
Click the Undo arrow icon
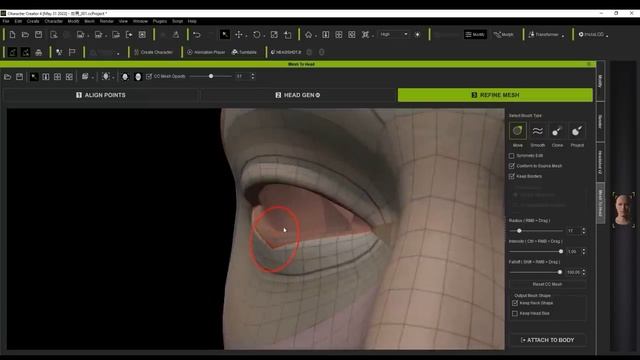197,35
